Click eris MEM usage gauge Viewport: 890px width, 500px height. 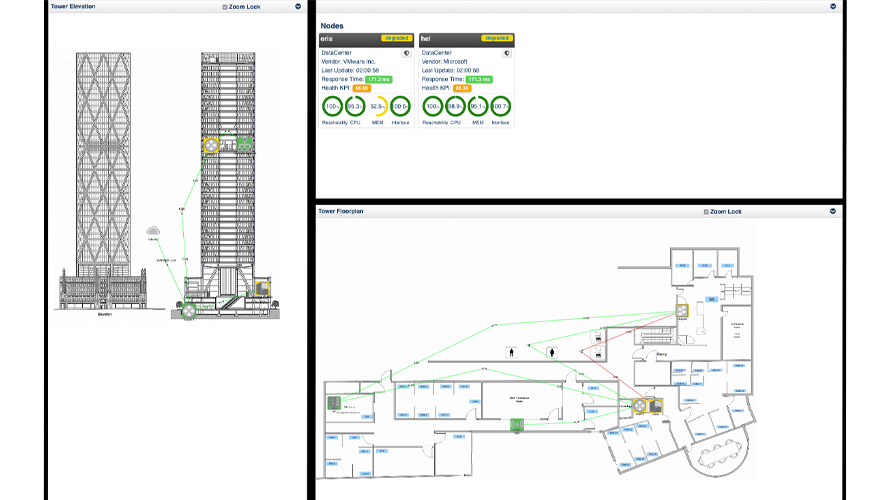[x=378, y=106]
